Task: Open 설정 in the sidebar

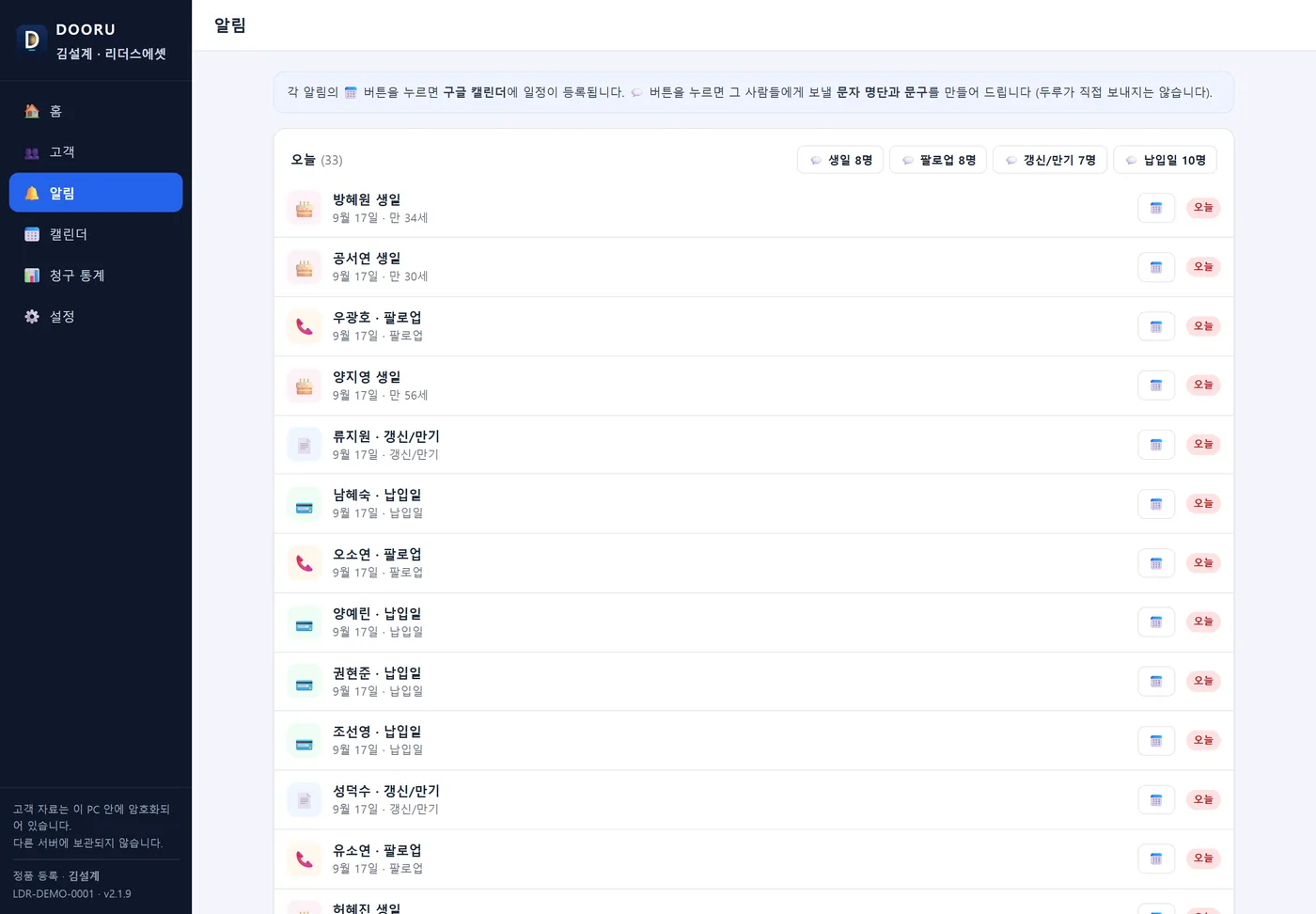Action: coord(96,317)
